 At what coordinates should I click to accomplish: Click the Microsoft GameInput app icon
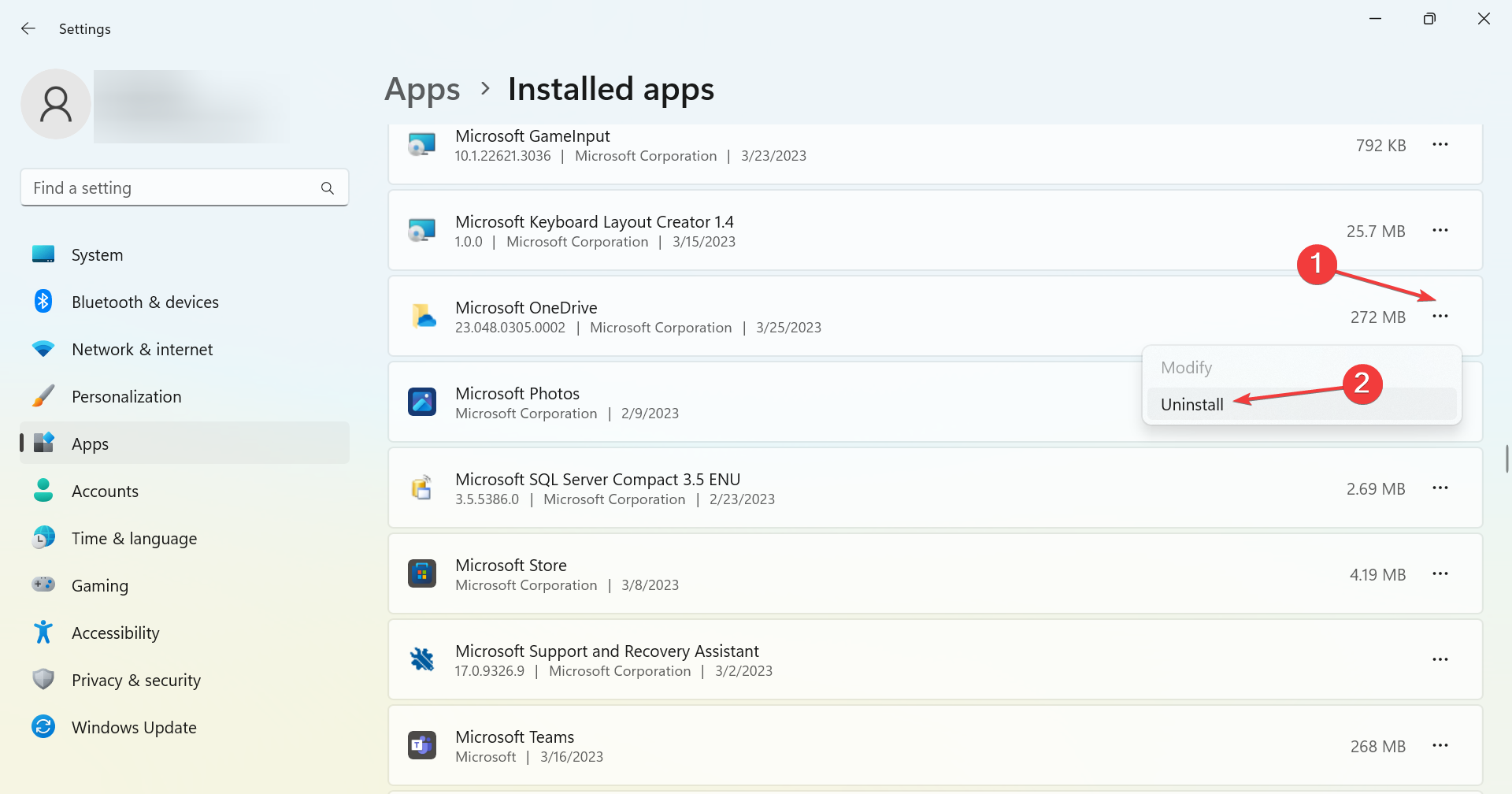point(422,145)
